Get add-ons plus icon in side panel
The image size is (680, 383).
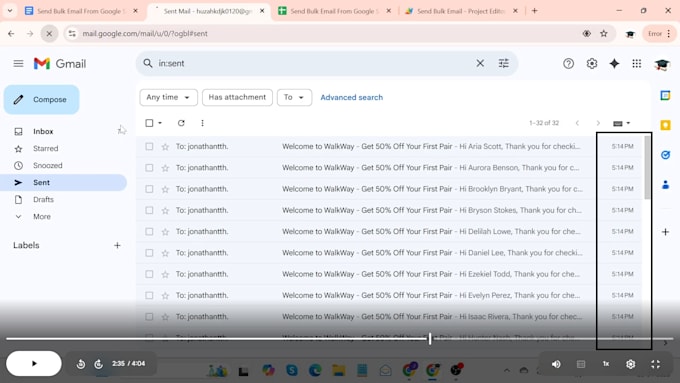[x=665, y=232]
